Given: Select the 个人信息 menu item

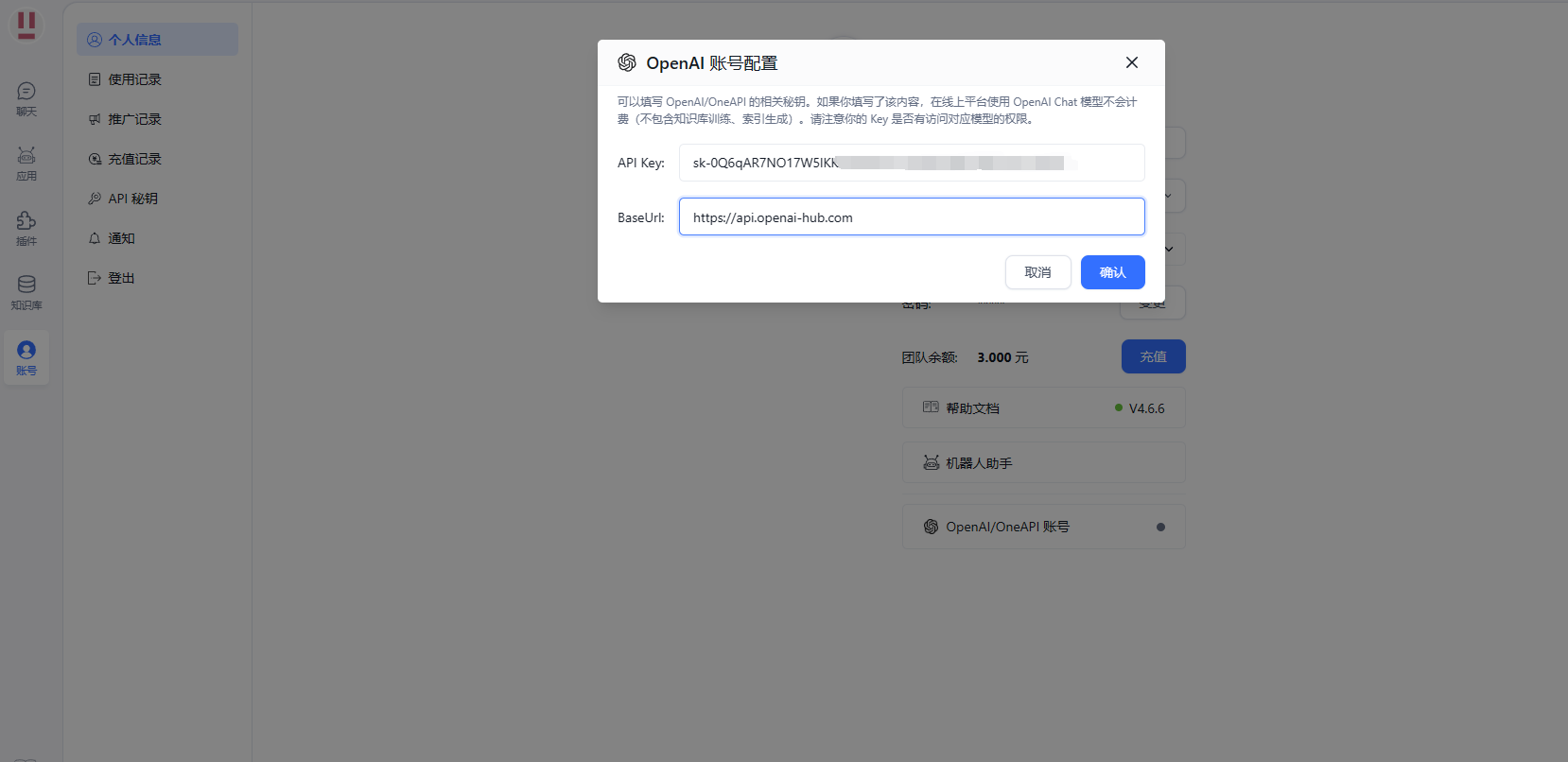Looking at the screenshot, I should [157, 40].
